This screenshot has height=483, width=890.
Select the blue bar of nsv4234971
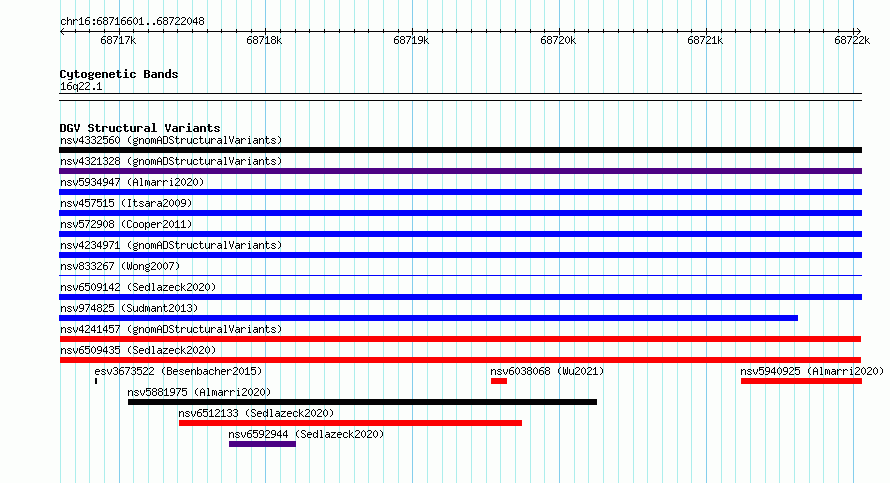coord(460,255)
